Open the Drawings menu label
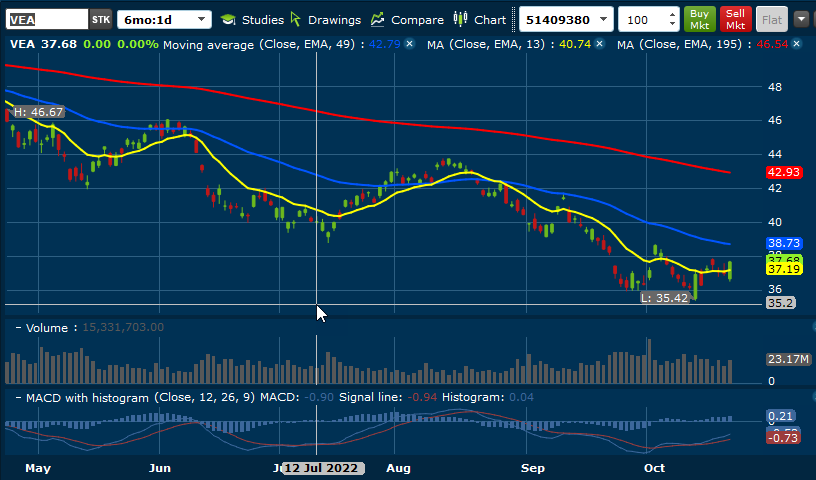The width and height of the screenshot is (816, 480). click(x=334, y=20)
